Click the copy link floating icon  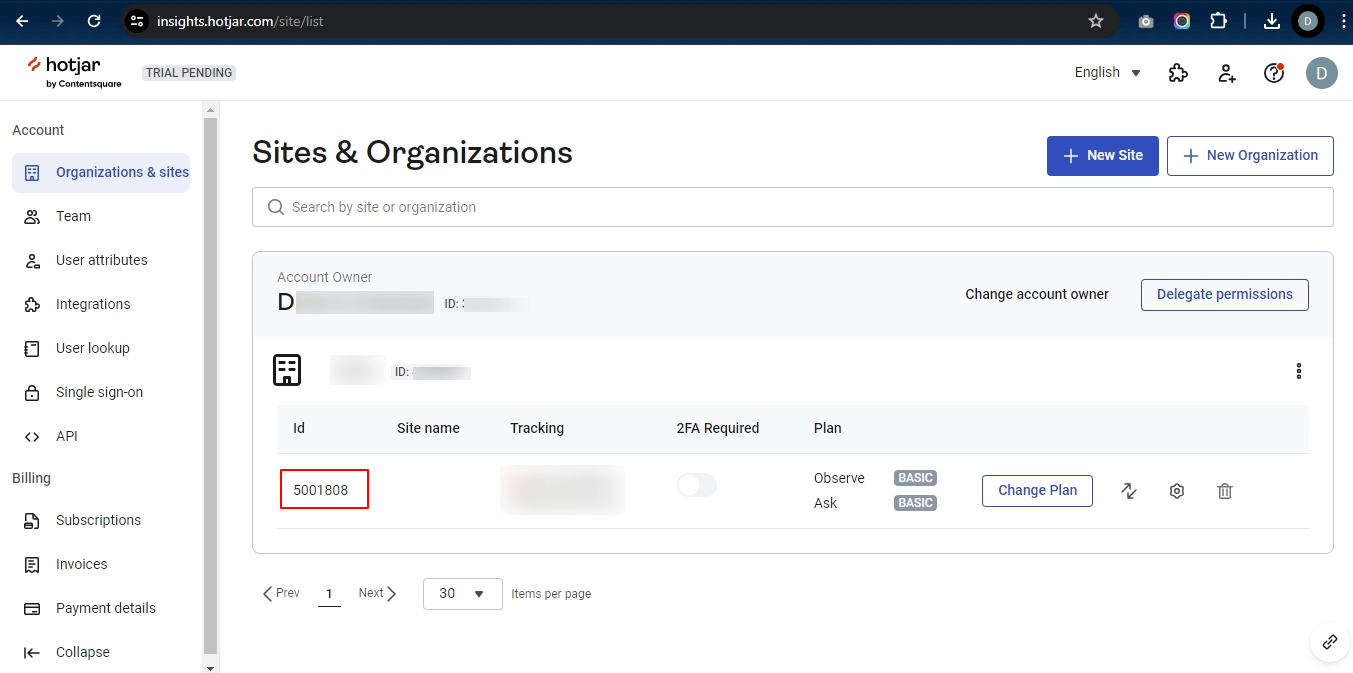[x=1330, y=642]
